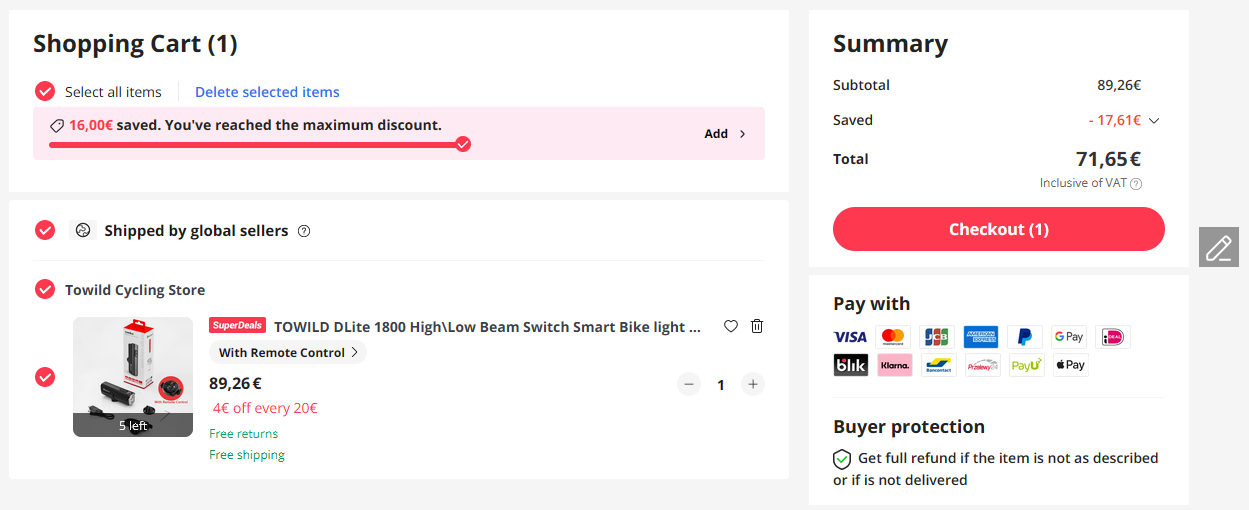Toggle Select all items checkbox

45,92
